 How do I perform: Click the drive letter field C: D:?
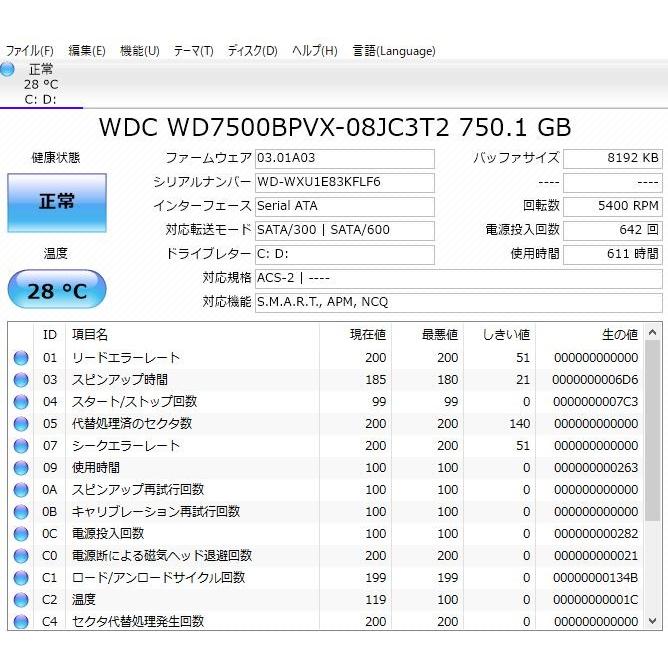tap(345, 254)
